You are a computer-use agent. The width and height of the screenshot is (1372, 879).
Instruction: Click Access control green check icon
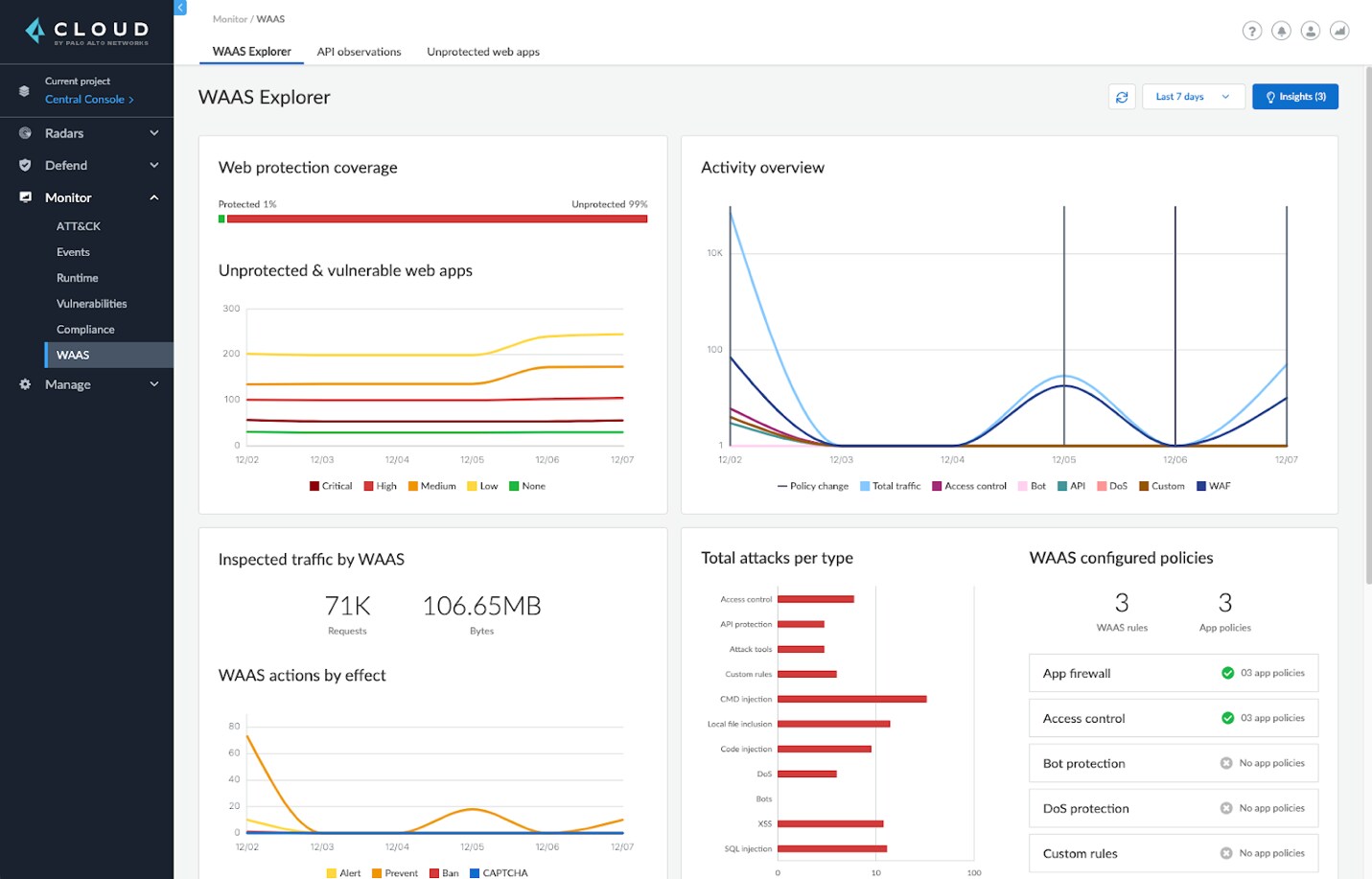pyautogui.click(x=1227, y=718)
